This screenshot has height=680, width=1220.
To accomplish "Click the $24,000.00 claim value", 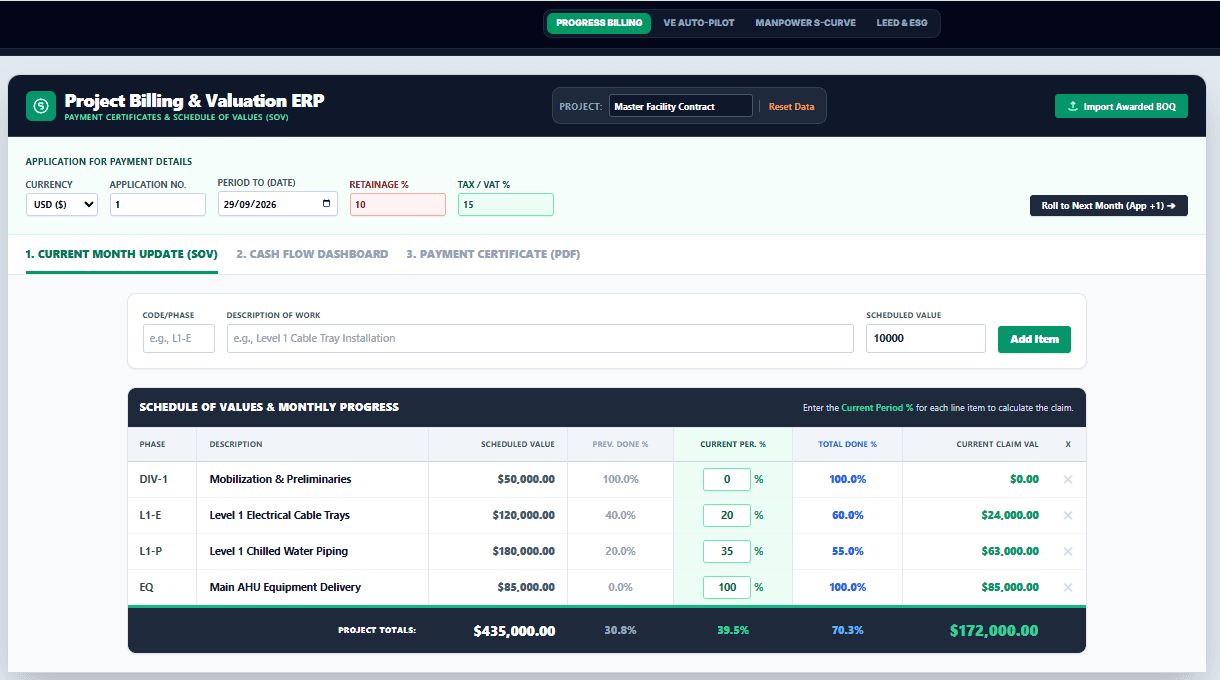I will pyautogui.click(x=1010, y=515).
